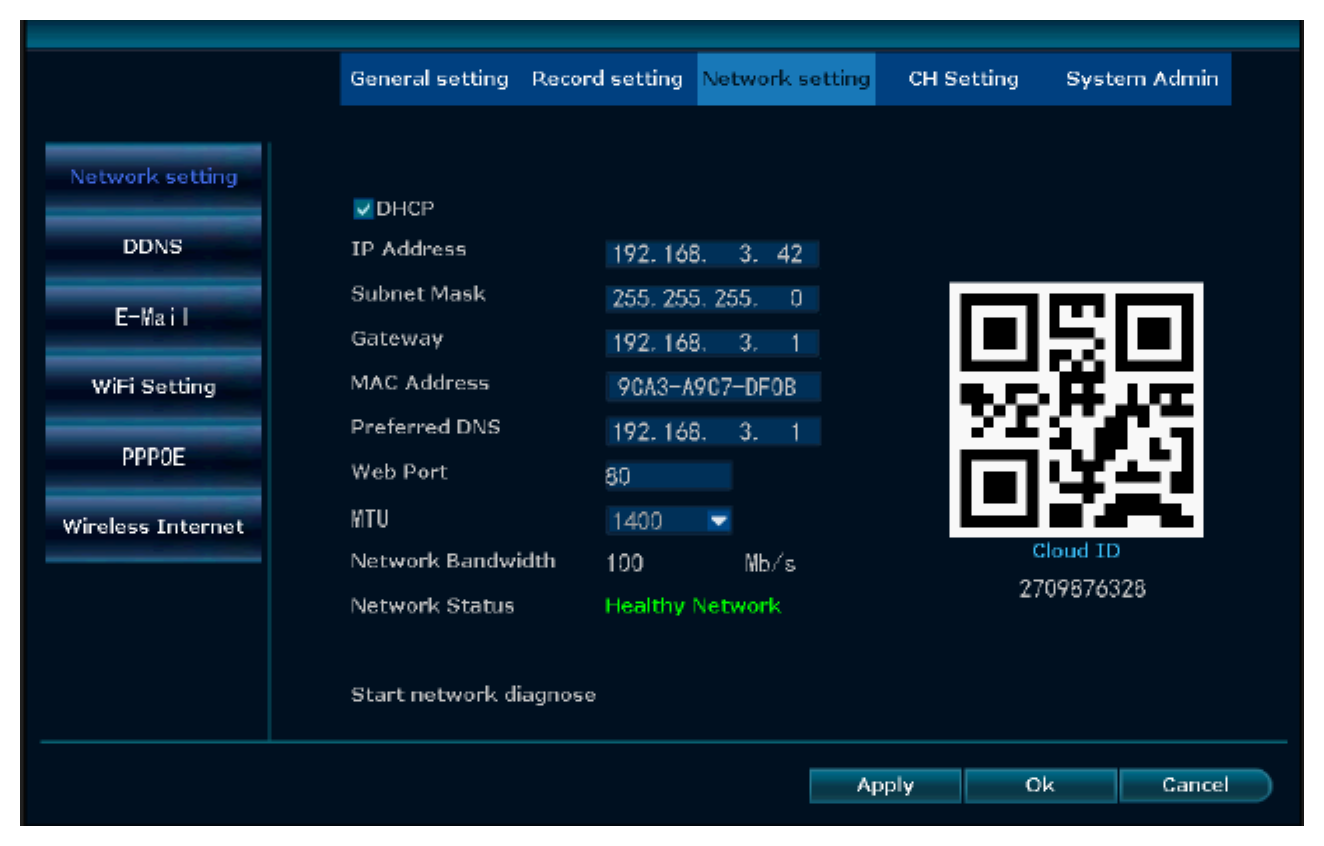
Task: Click the Cloud ID label
Action: 1076,551
